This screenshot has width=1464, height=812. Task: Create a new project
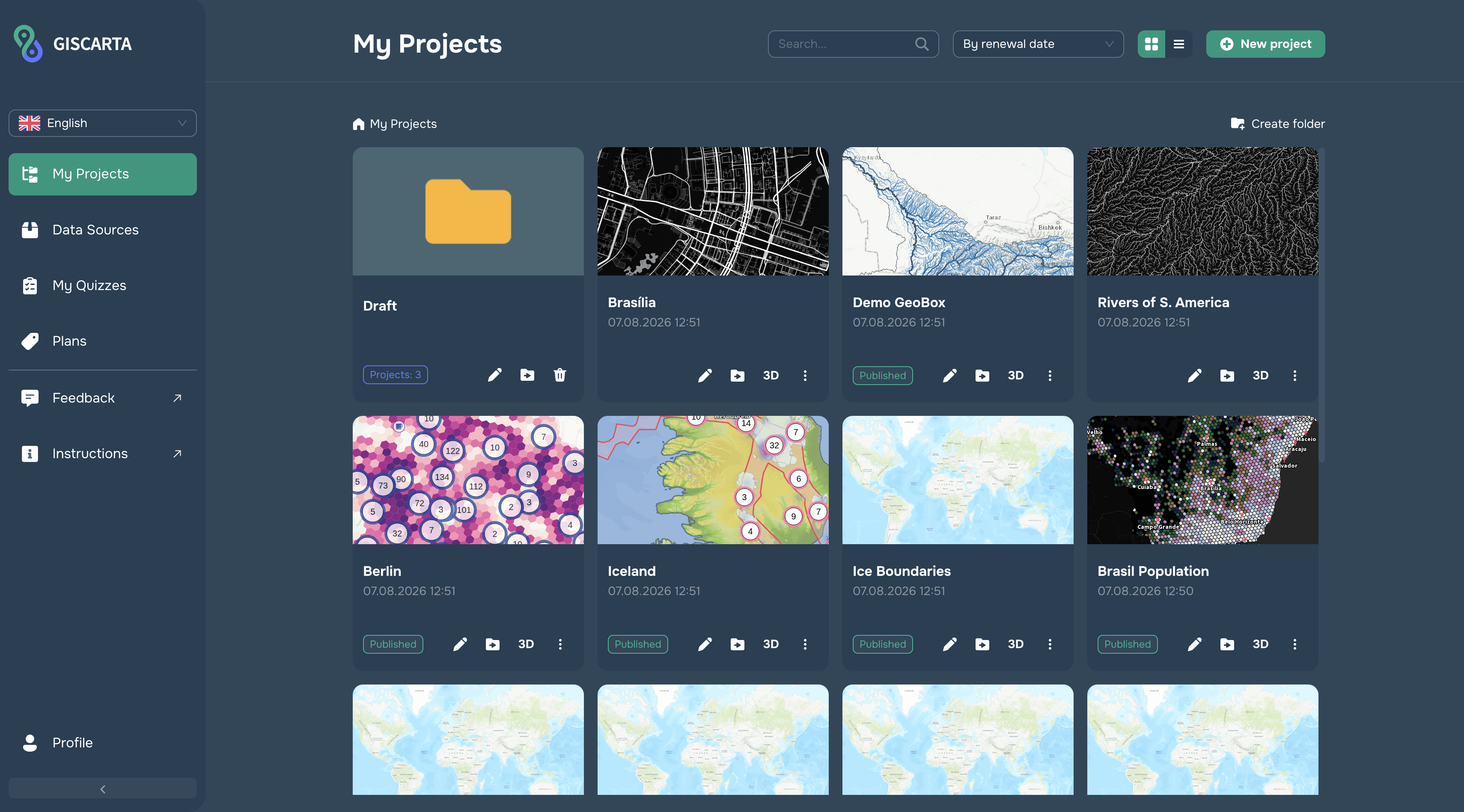click(1265, 44)
